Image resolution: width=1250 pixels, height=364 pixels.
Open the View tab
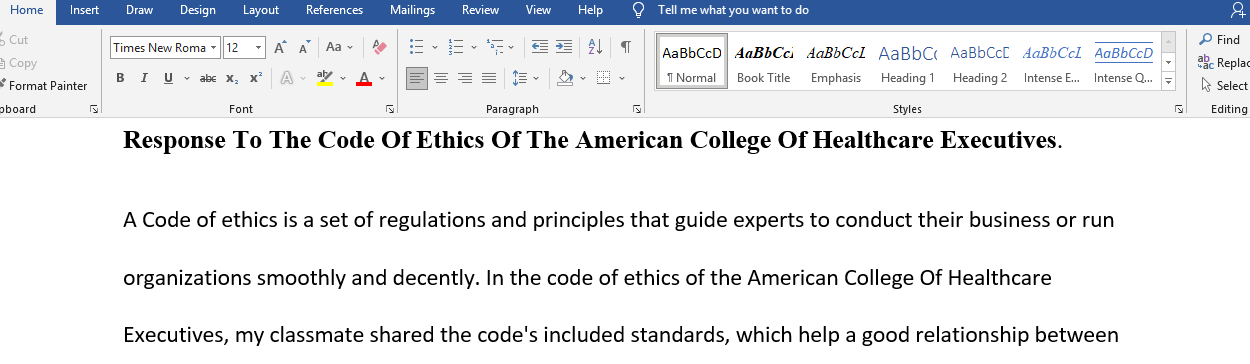point(538,10)
